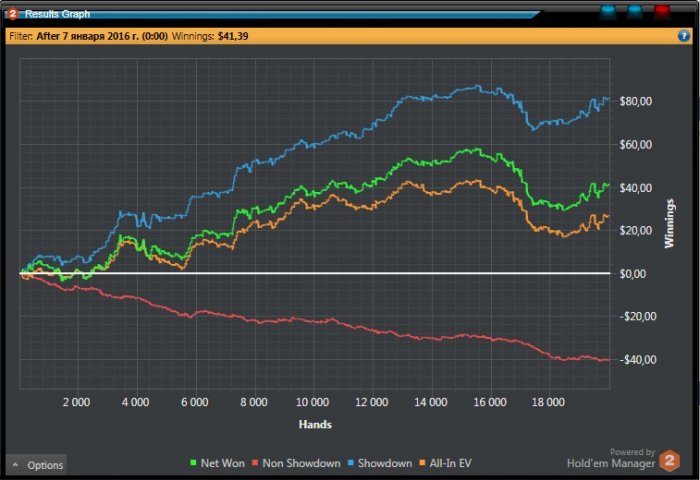Screen dimensions: 700x480
Task: Click the red close window button
Action: tap(662, 12)
